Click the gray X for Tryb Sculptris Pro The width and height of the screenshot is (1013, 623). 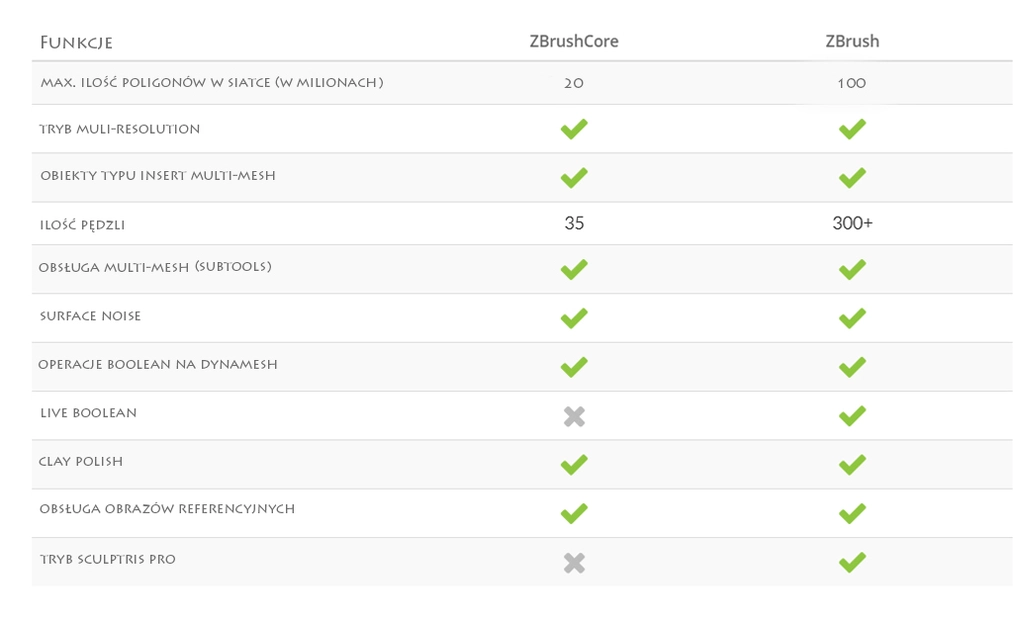(574, 563)
